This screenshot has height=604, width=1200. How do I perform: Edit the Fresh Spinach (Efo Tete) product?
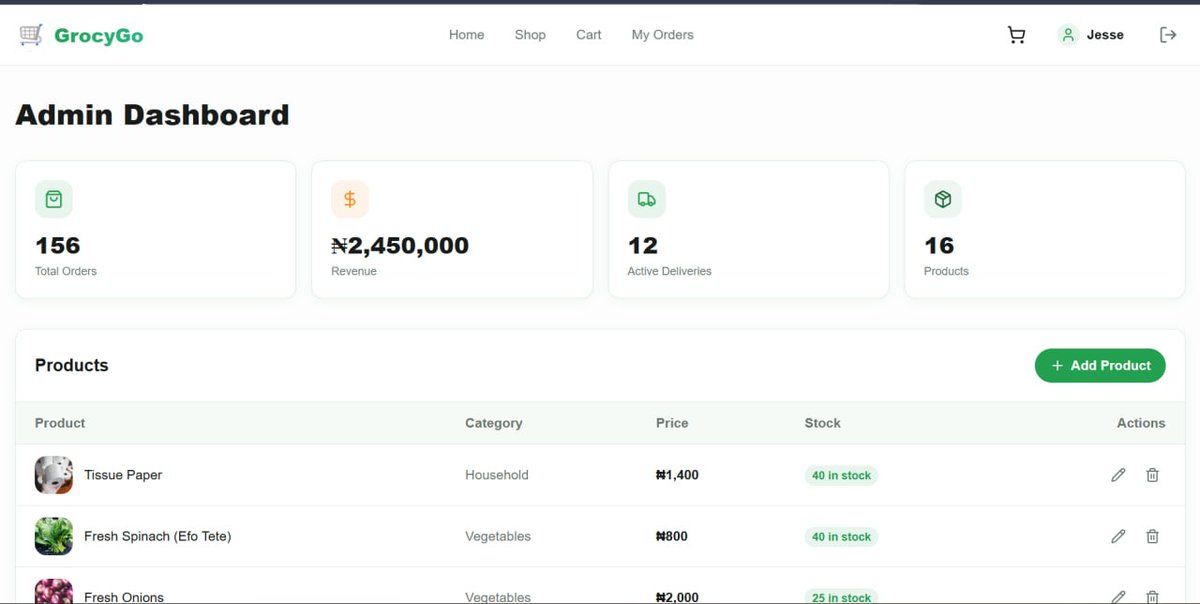point(1118,537)
